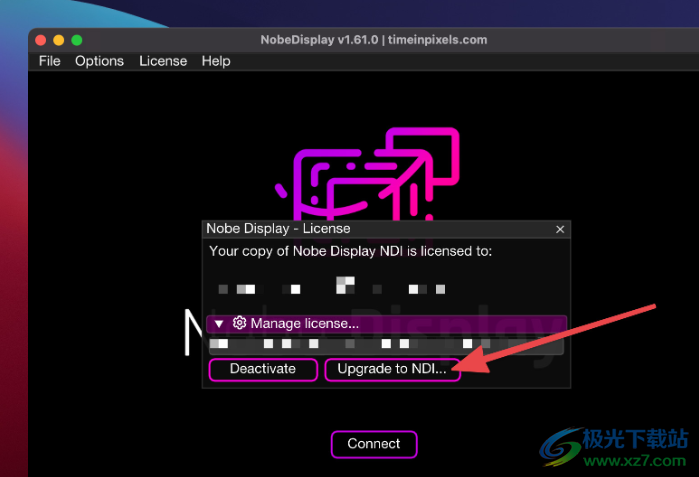Screen dimensions: 699x477
Task: Click the 'Nobe Display - License' dialog title
Action: point(278,229)
